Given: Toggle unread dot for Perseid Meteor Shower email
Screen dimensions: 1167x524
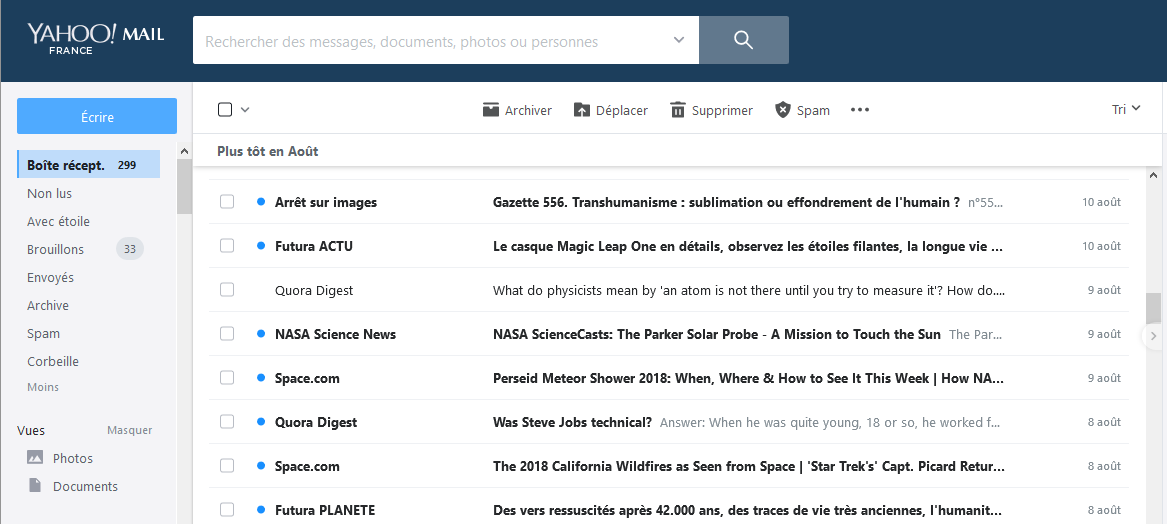Looking at the screenshot, I should [x=260, y=378].
